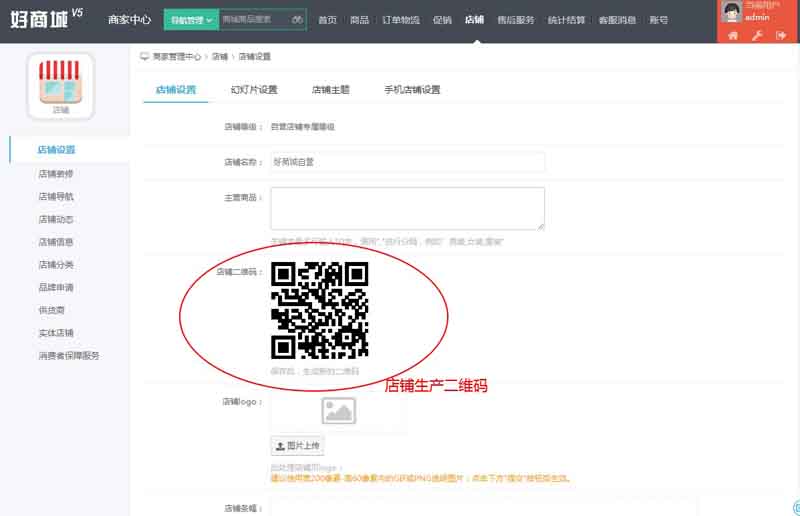Open the 手机店铺设置 tab

pos(412,90)
